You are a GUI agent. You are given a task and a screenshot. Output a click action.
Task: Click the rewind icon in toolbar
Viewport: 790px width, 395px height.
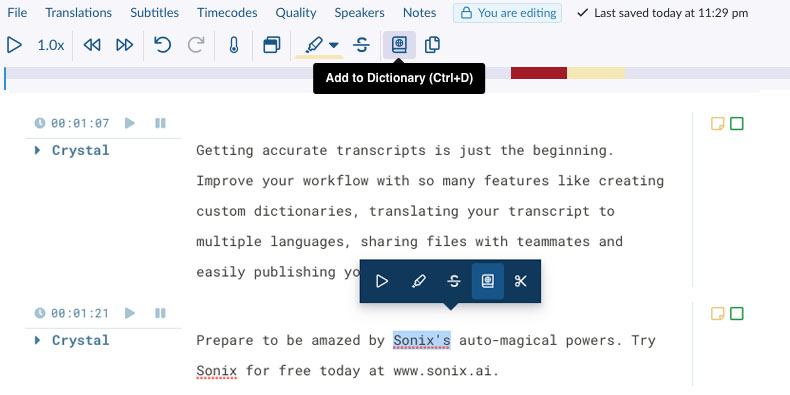tap(92, 45)
